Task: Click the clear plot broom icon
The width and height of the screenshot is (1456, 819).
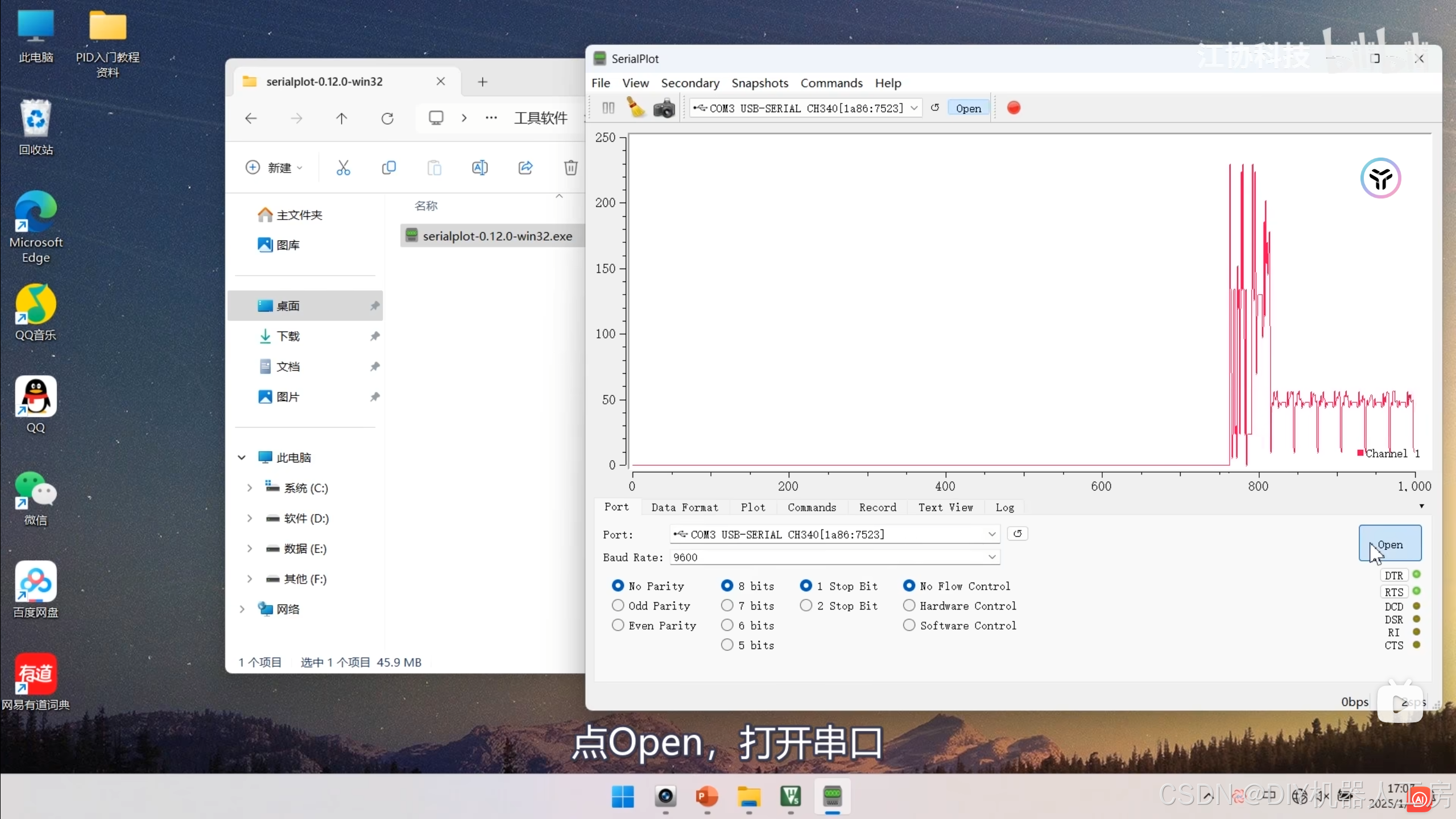Action: [635, 108]
